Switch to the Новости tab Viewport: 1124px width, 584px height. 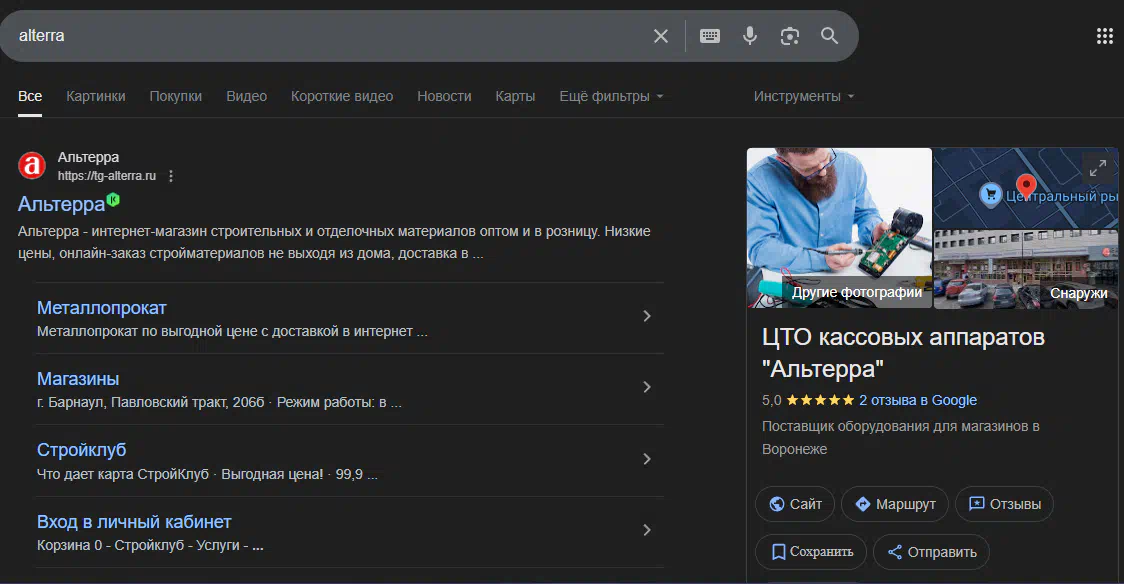click(x=444, y=96)
